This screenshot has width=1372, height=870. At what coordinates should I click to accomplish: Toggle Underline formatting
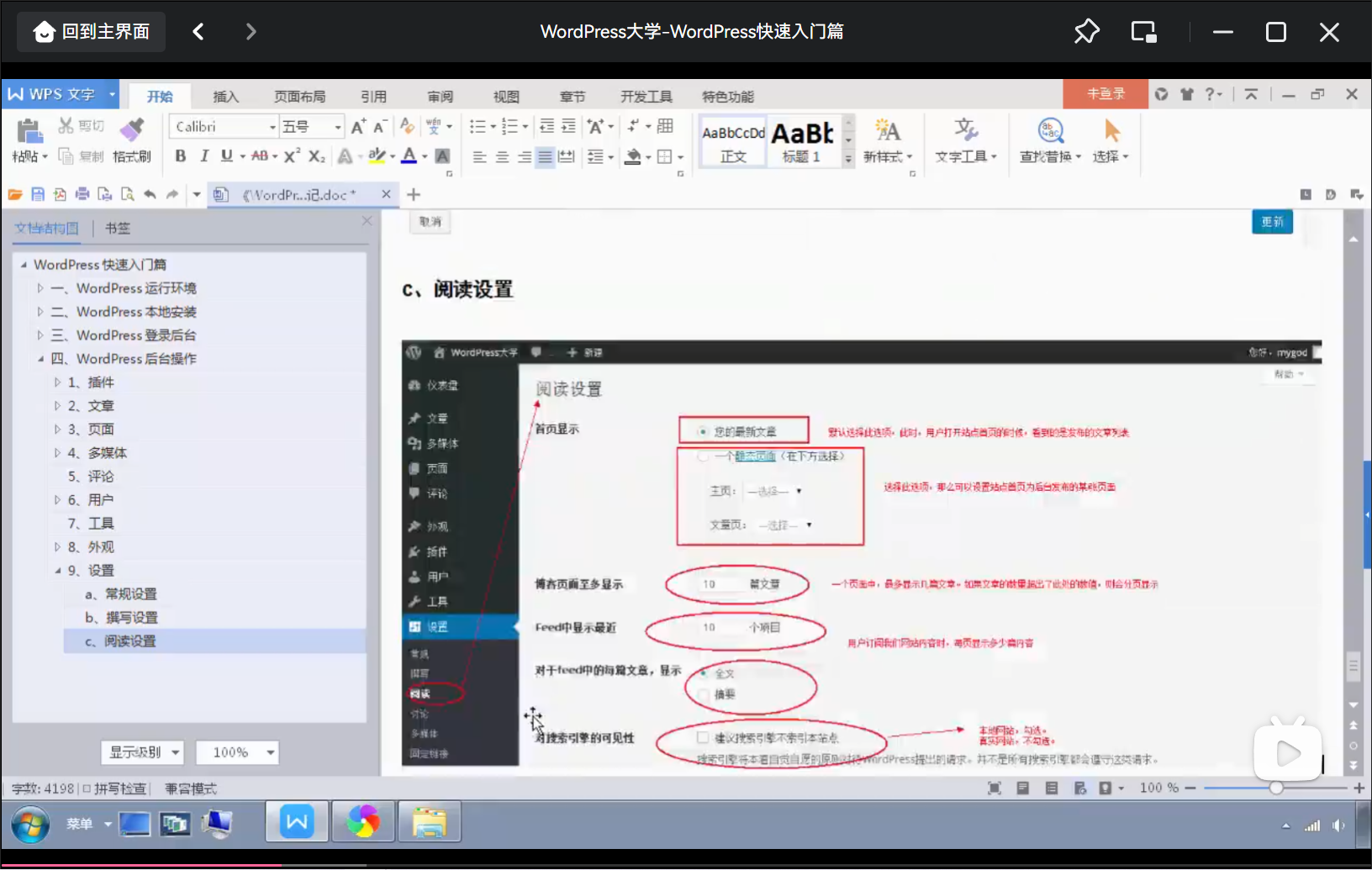pyautogui.click(x=226, y=156)
